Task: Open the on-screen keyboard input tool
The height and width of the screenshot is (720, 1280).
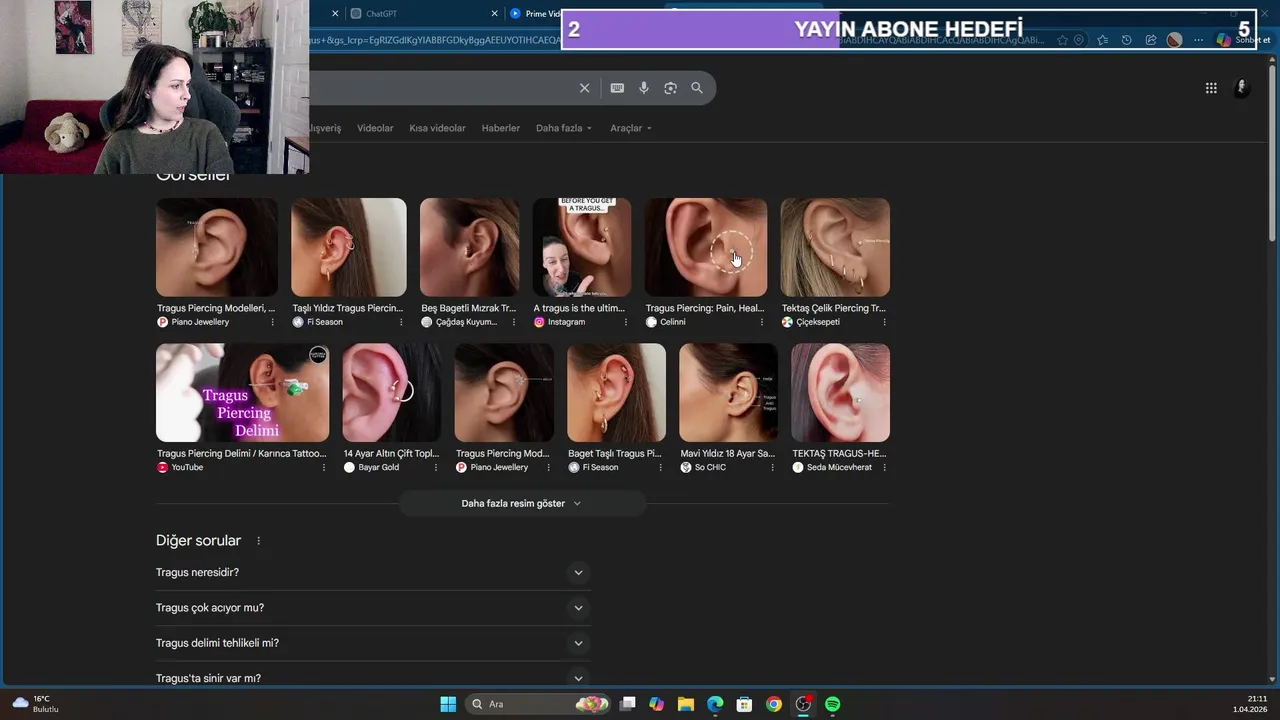Action: pyautogui.click(x=617, y=88)
